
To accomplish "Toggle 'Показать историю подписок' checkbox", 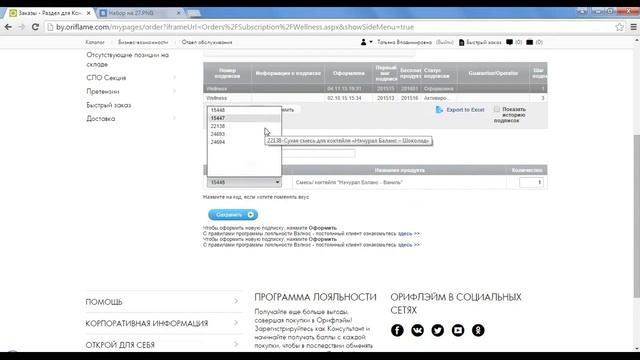I will pos(496,109).
